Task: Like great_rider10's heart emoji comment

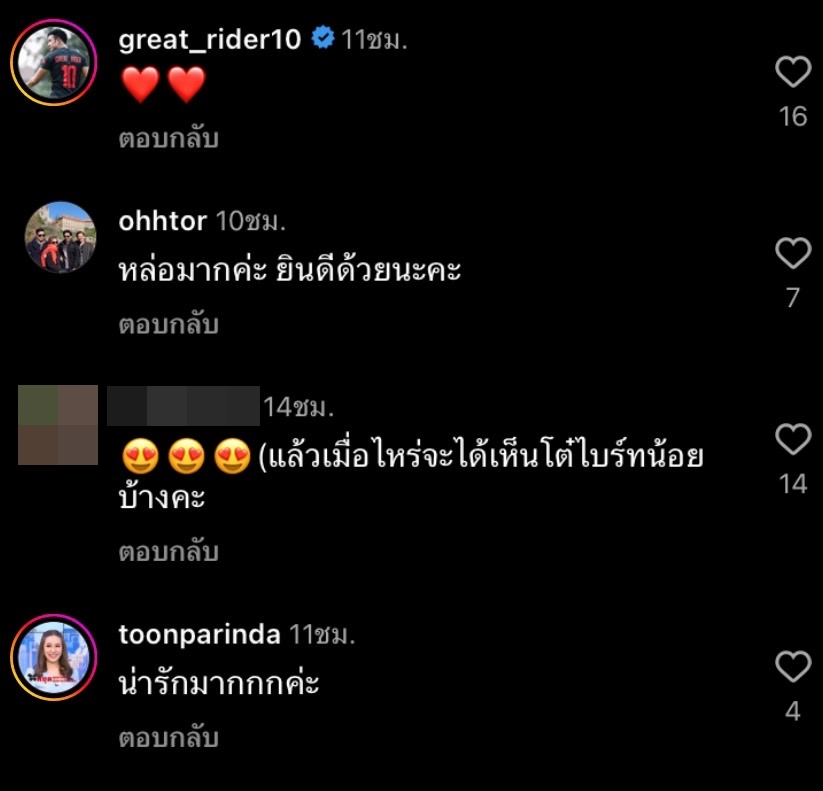Action: point(792,72)
